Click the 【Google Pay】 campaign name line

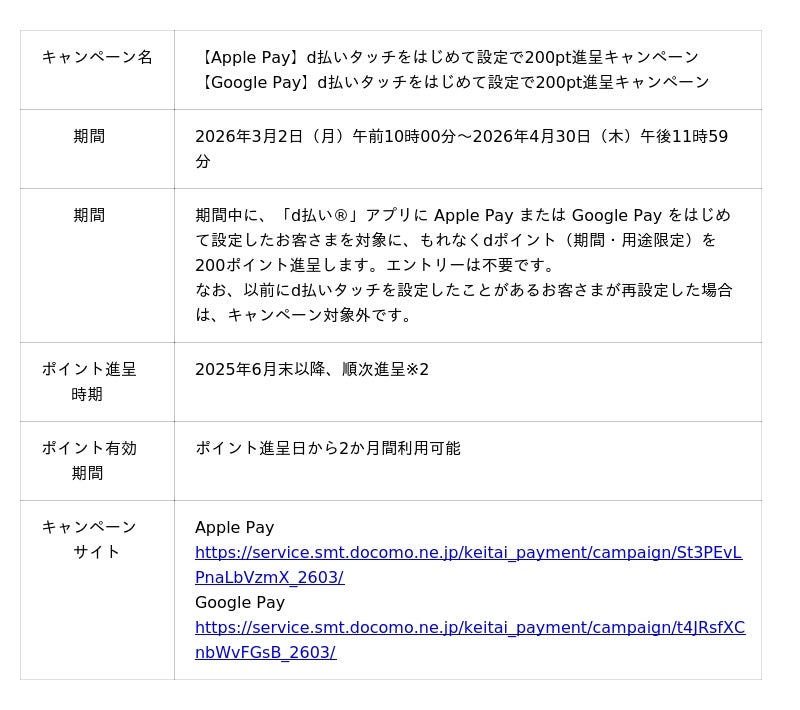point(452,83)
